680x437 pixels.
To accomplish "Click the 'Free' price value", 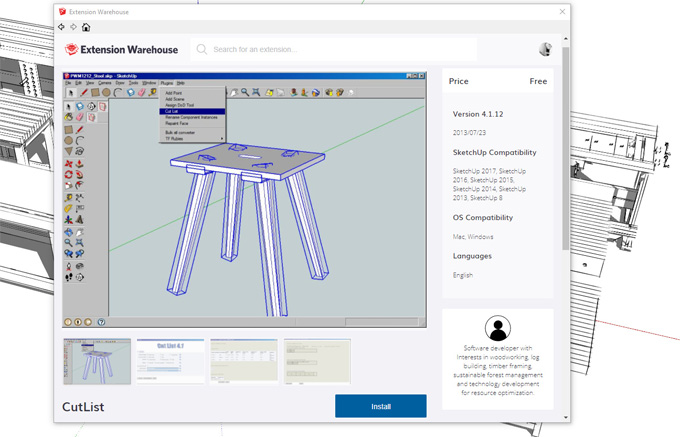I will tap(538, 81).
